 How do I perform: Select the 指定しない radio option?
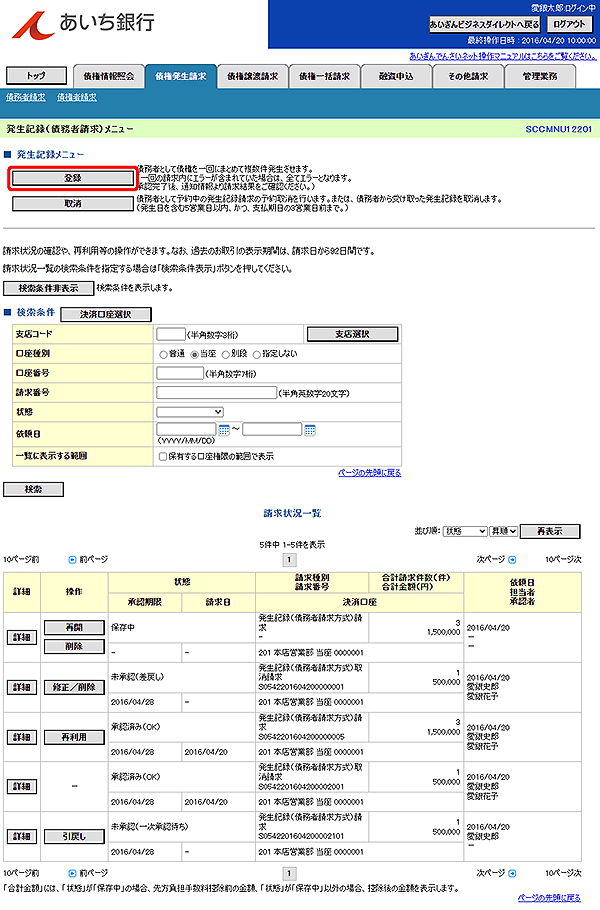[256, 354]
